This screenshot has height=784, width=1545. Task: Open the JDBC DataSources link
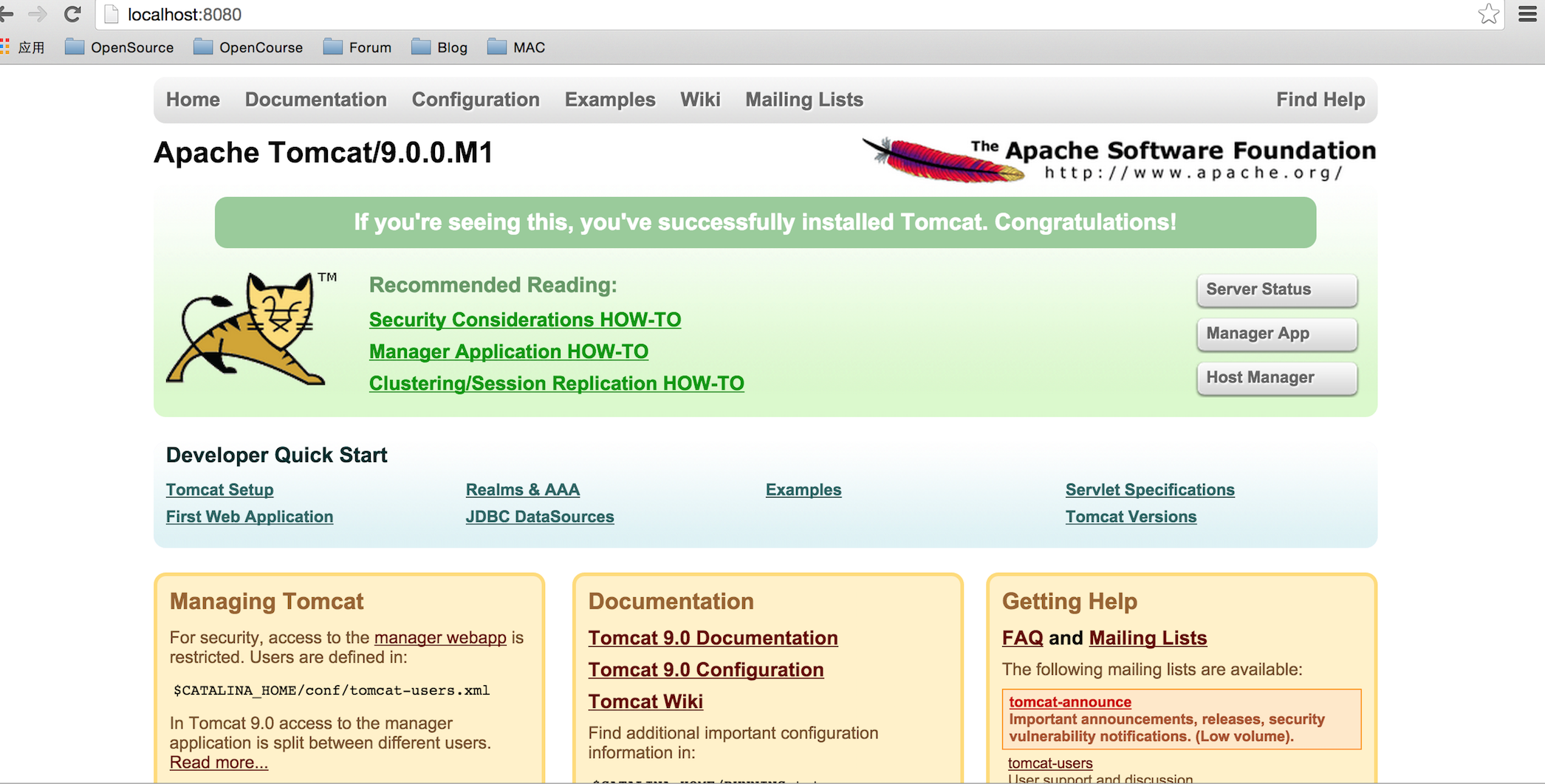(x=540, y=517)
